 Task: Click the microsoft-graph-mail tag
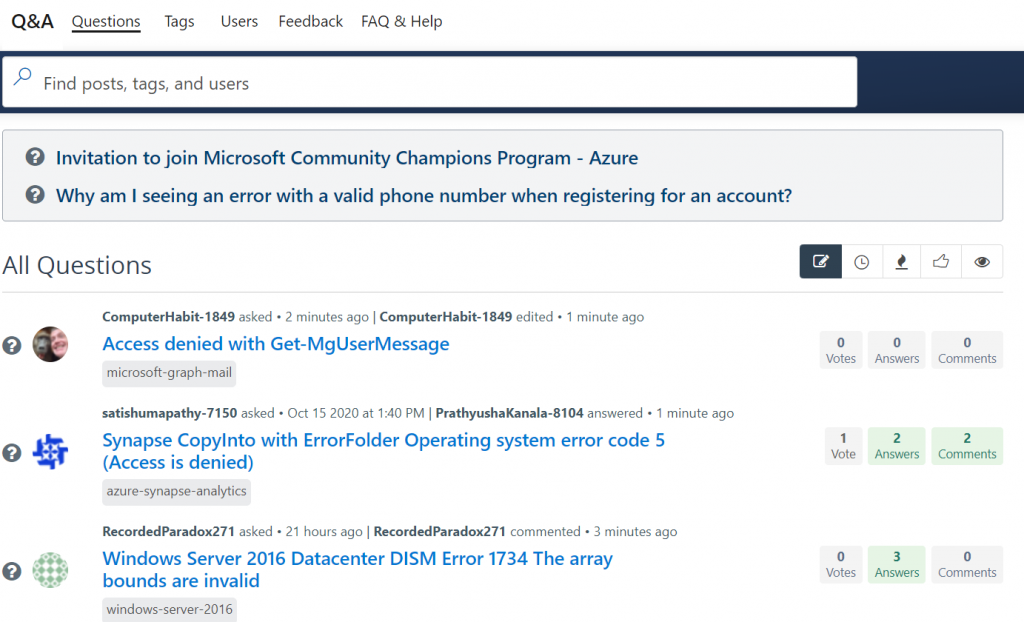[169, 374]
